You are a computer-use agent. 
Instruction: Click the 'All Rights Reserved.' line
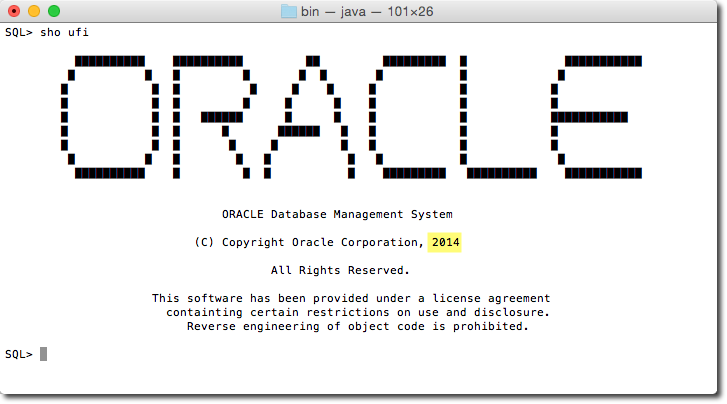tap(340, 270)
